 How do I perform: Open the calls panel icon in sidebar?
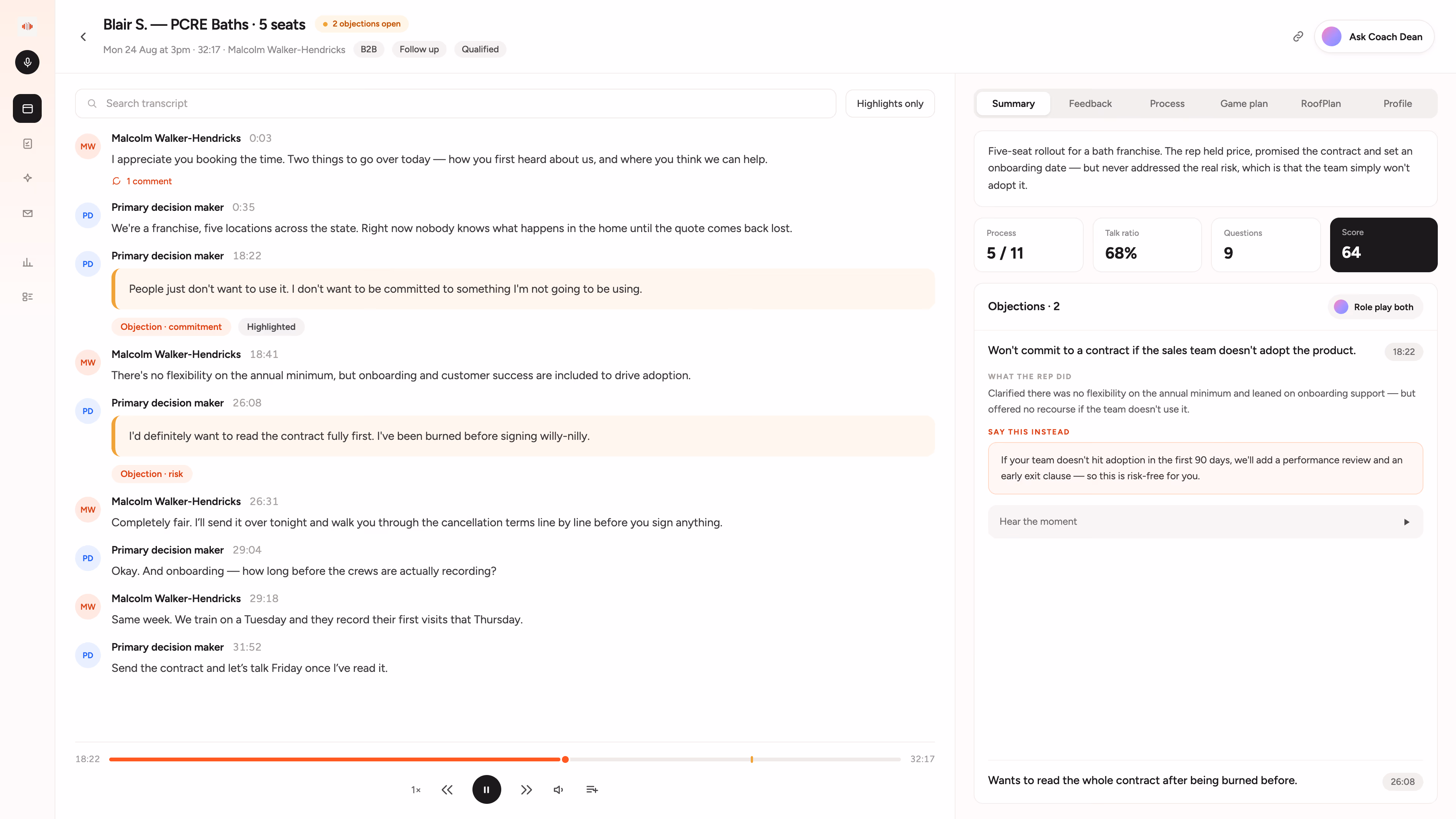pyautogui.click(x=27, y=108)
